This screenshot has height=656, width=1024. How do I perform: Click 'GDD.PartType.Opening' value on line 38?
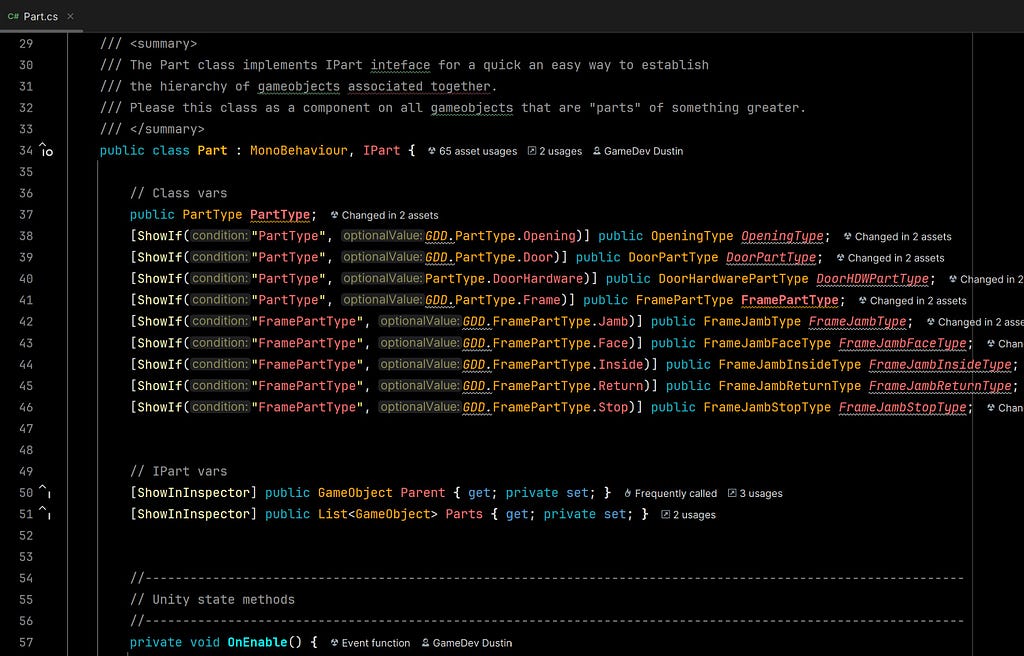pos(500,236)
